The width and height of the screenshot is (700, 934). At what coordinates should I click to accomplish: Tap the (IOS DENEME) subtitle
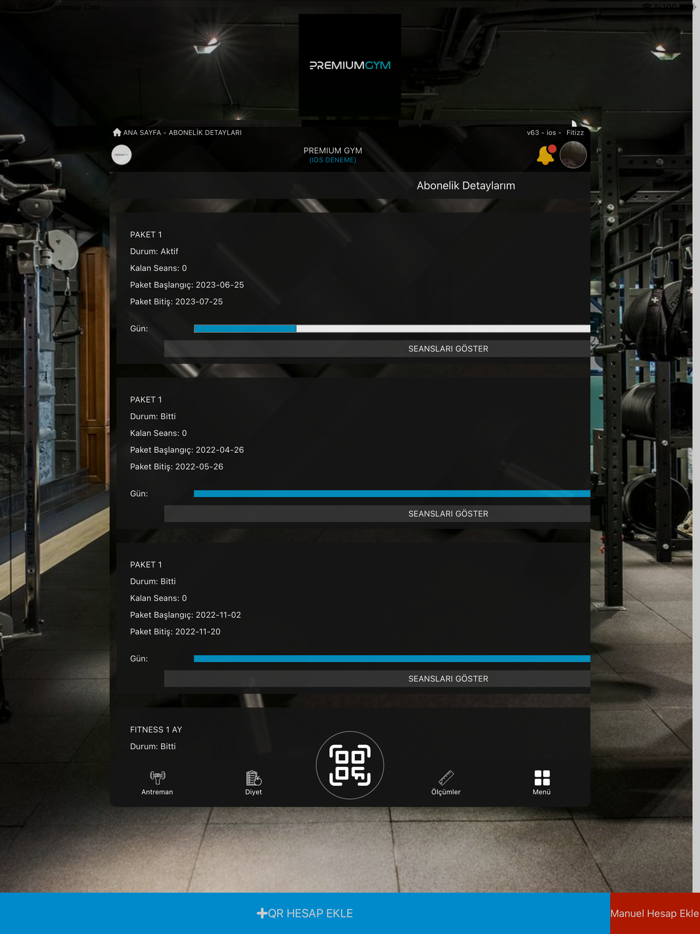(x=332, y=160)
